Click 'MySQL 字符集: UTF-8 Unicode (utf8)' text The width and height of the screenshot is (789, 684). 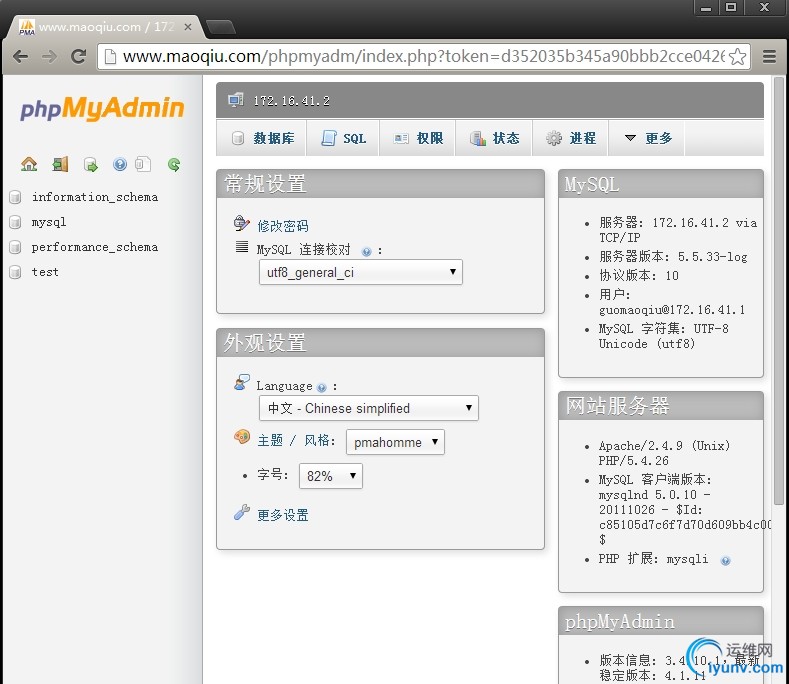[x=664, y=336]
